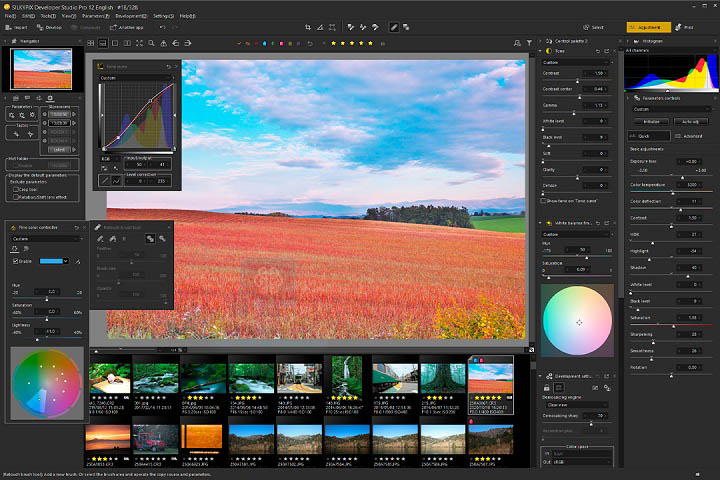
Task: Go to next image arrow icon
Action: point(188,43)
